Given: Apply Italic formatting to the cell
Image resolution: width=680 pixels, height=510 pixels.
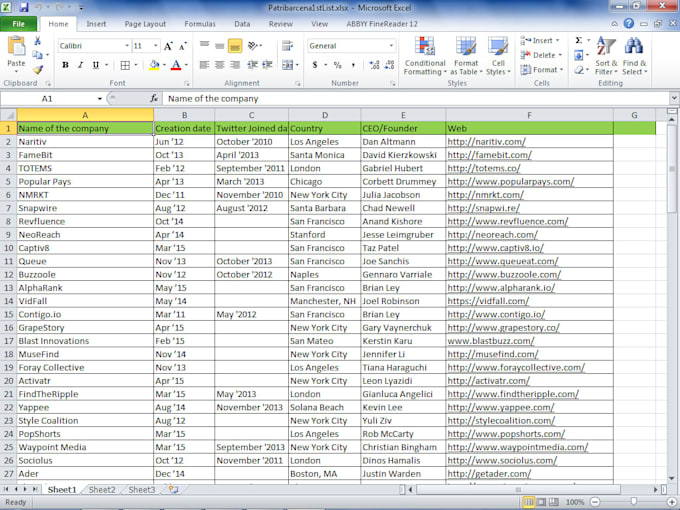Looking at the screenshot, I should pyautogui.click(x=81, y=65).
